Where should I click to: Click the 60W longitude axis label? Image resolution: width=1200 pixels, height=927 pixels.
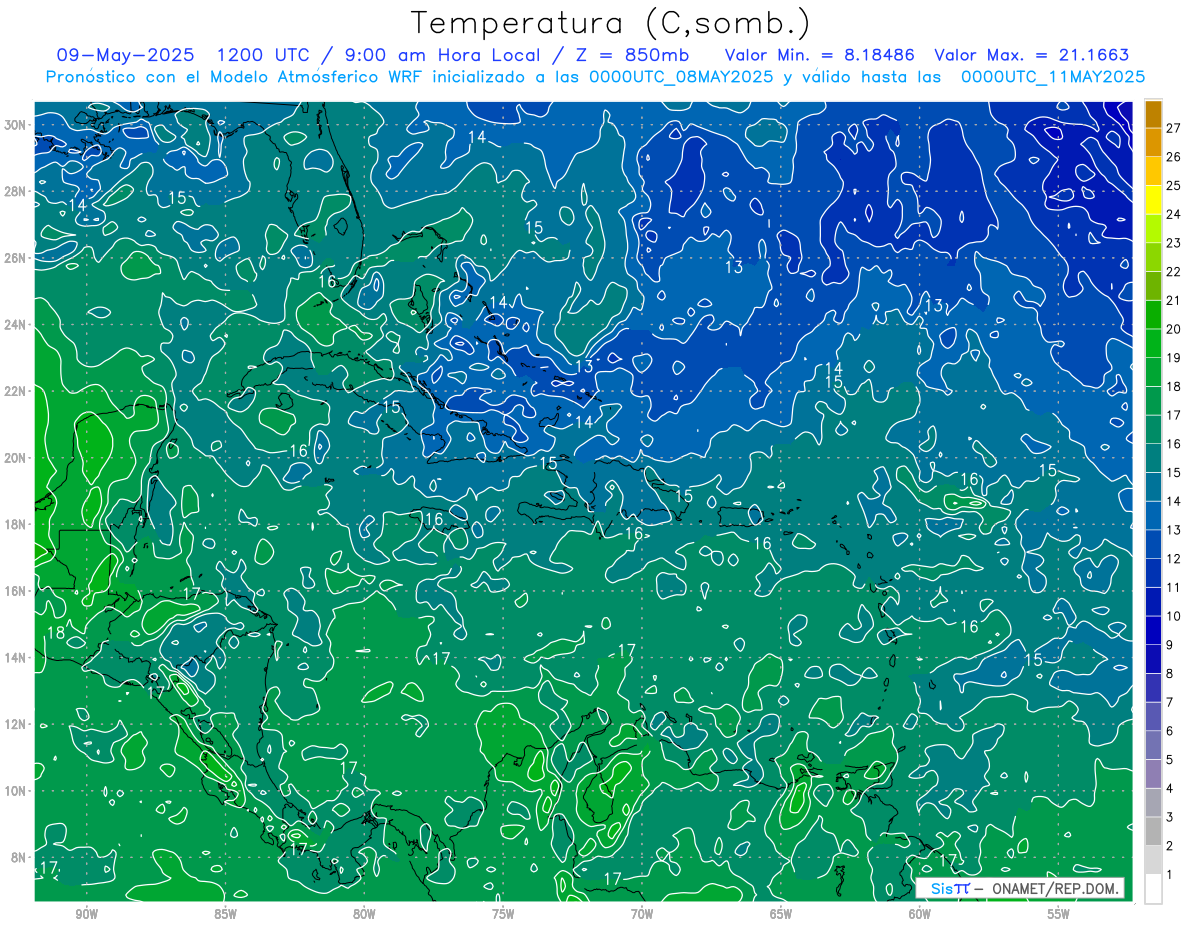920,914
